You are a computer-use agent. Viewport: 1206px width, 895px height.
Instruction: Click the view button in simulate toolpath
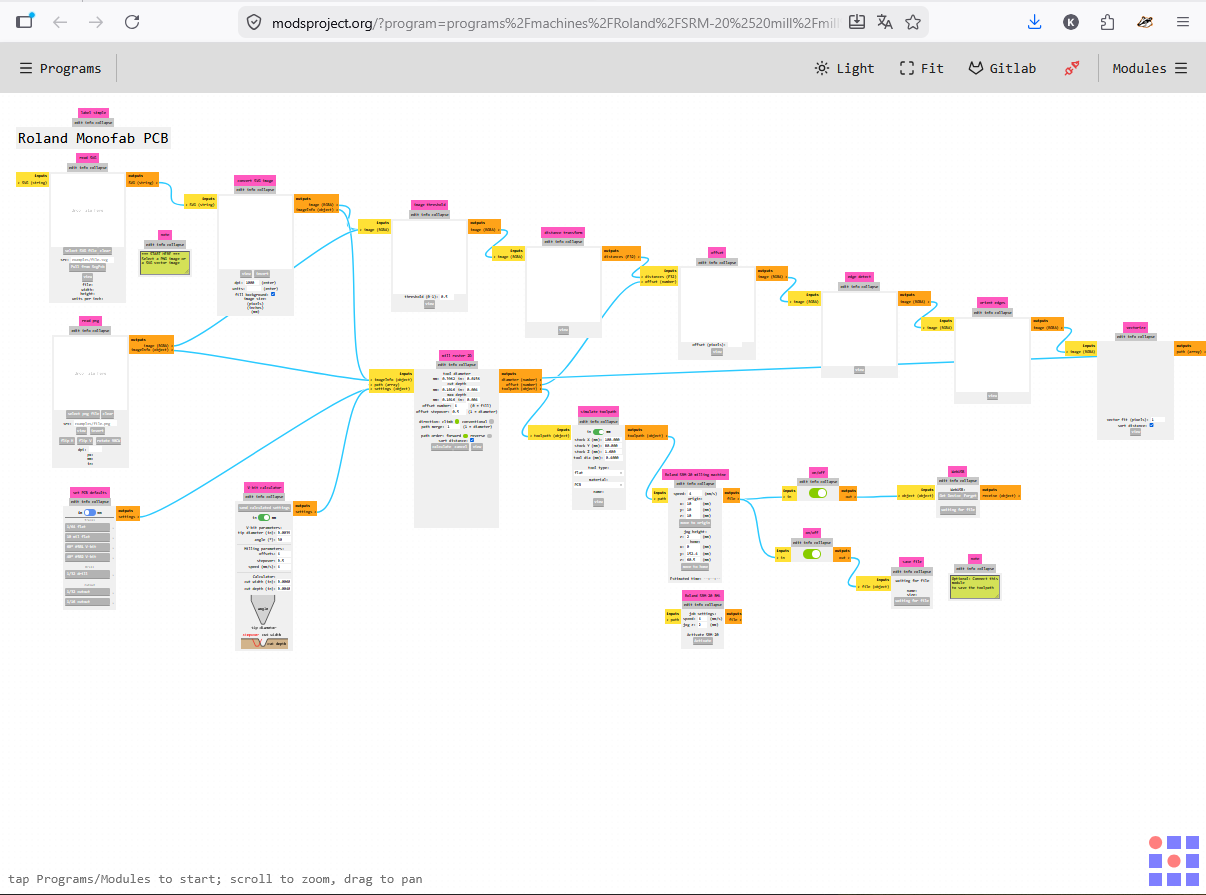(598, 502)
